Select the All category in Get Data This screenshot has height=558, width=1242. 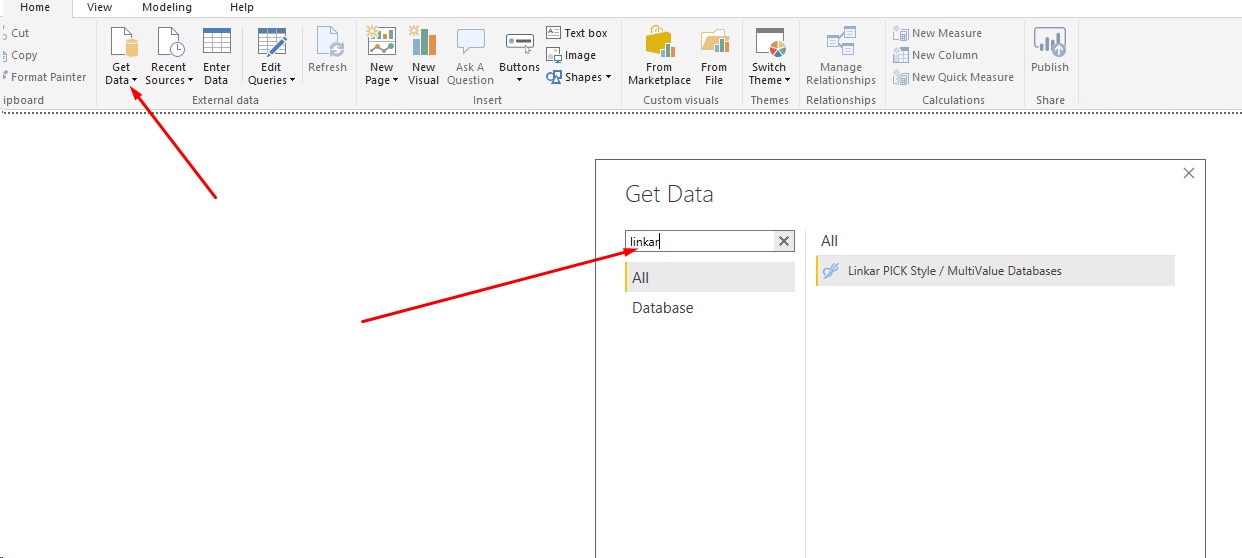(x=710, y=277)
